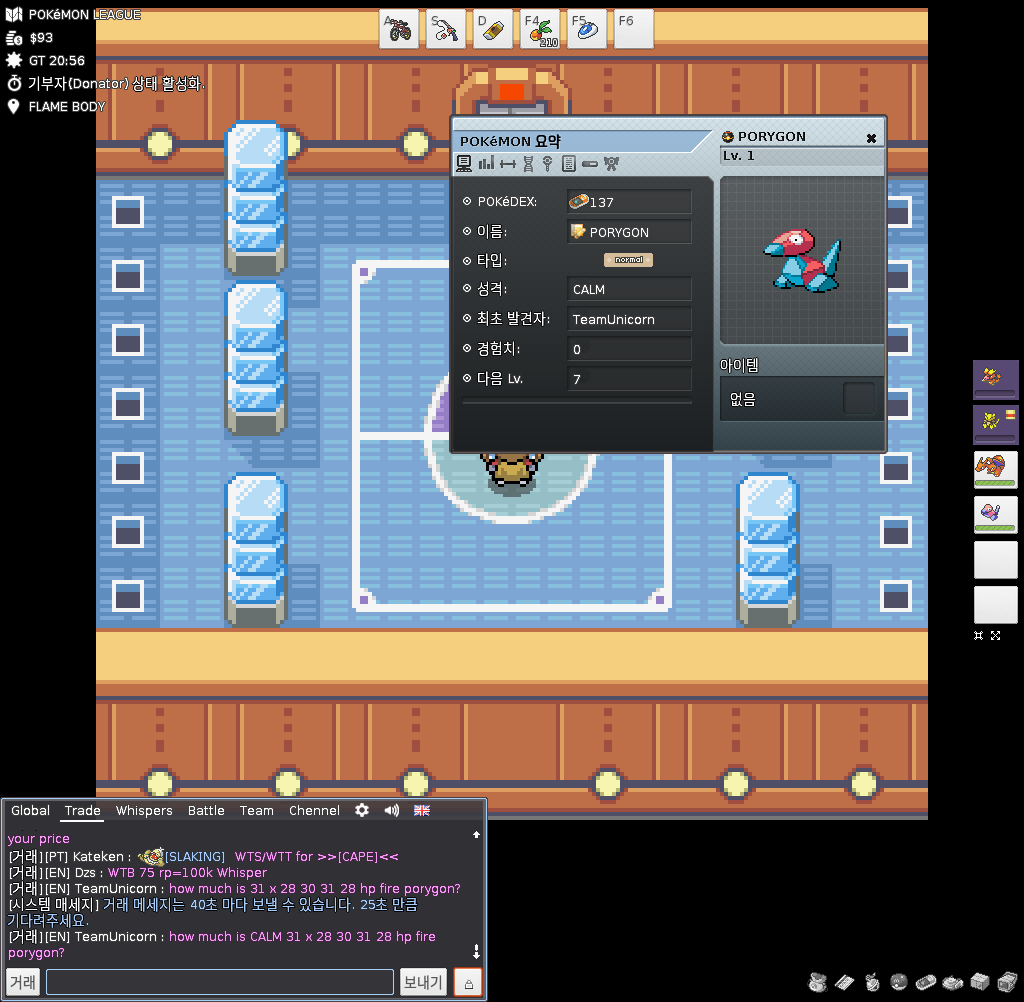Switch to the Whispers chat tab
Image resolution: width=1024 pixels, height=1002 pixels.
click(144, 810)
